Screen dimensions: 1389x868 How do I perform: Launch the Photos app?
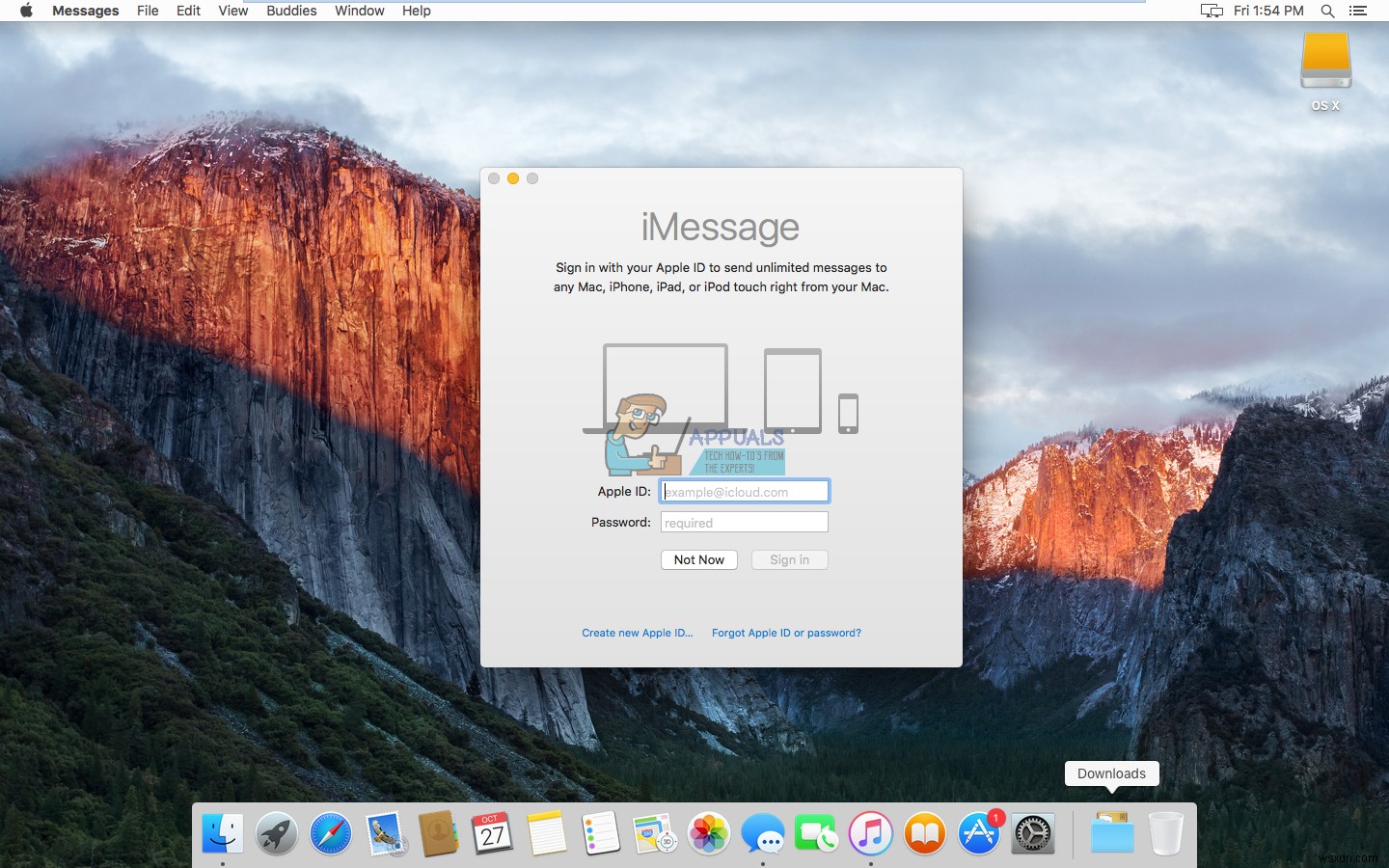[709, 834]
